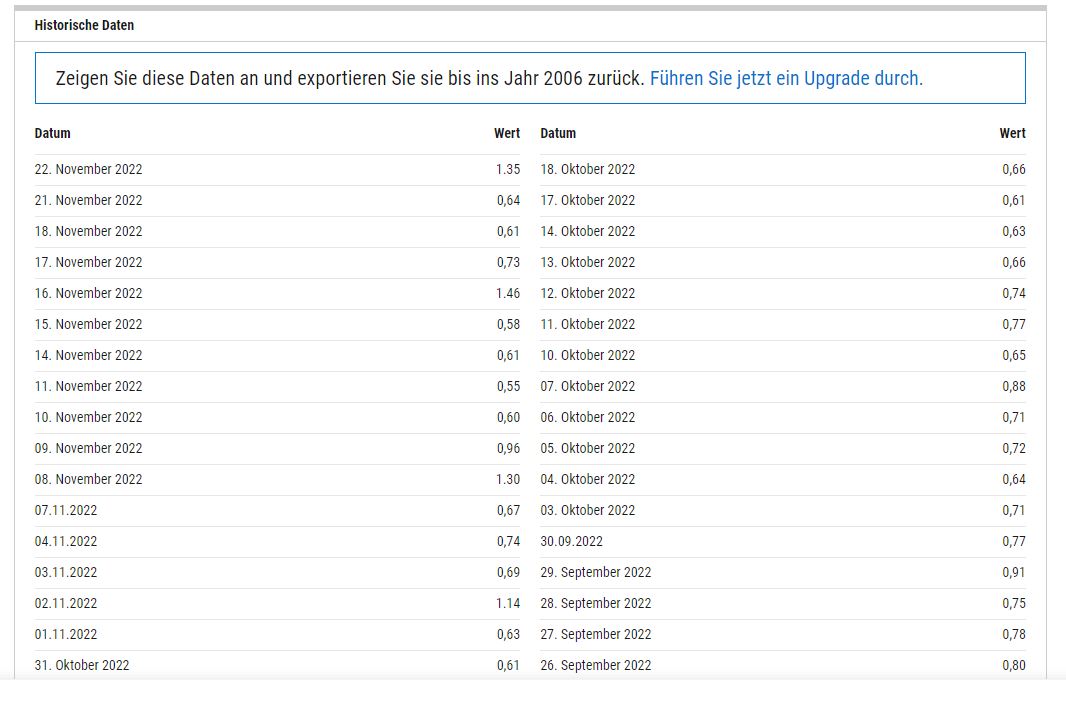Click the 12. Oktober 2022 date cell
Screen dimensions: 1066x705
[588, 293]
